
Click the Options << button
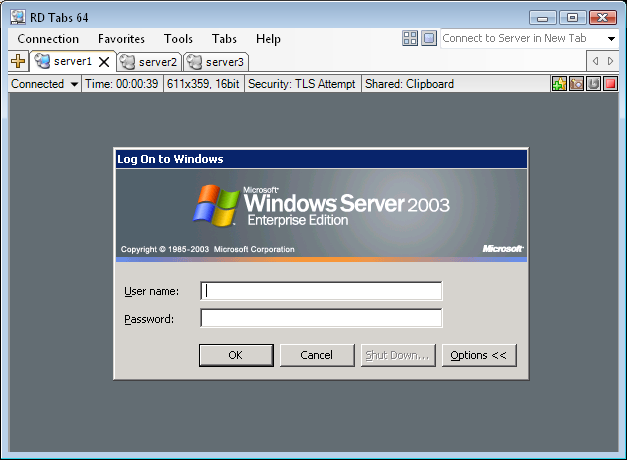click(x=479, y=355)
